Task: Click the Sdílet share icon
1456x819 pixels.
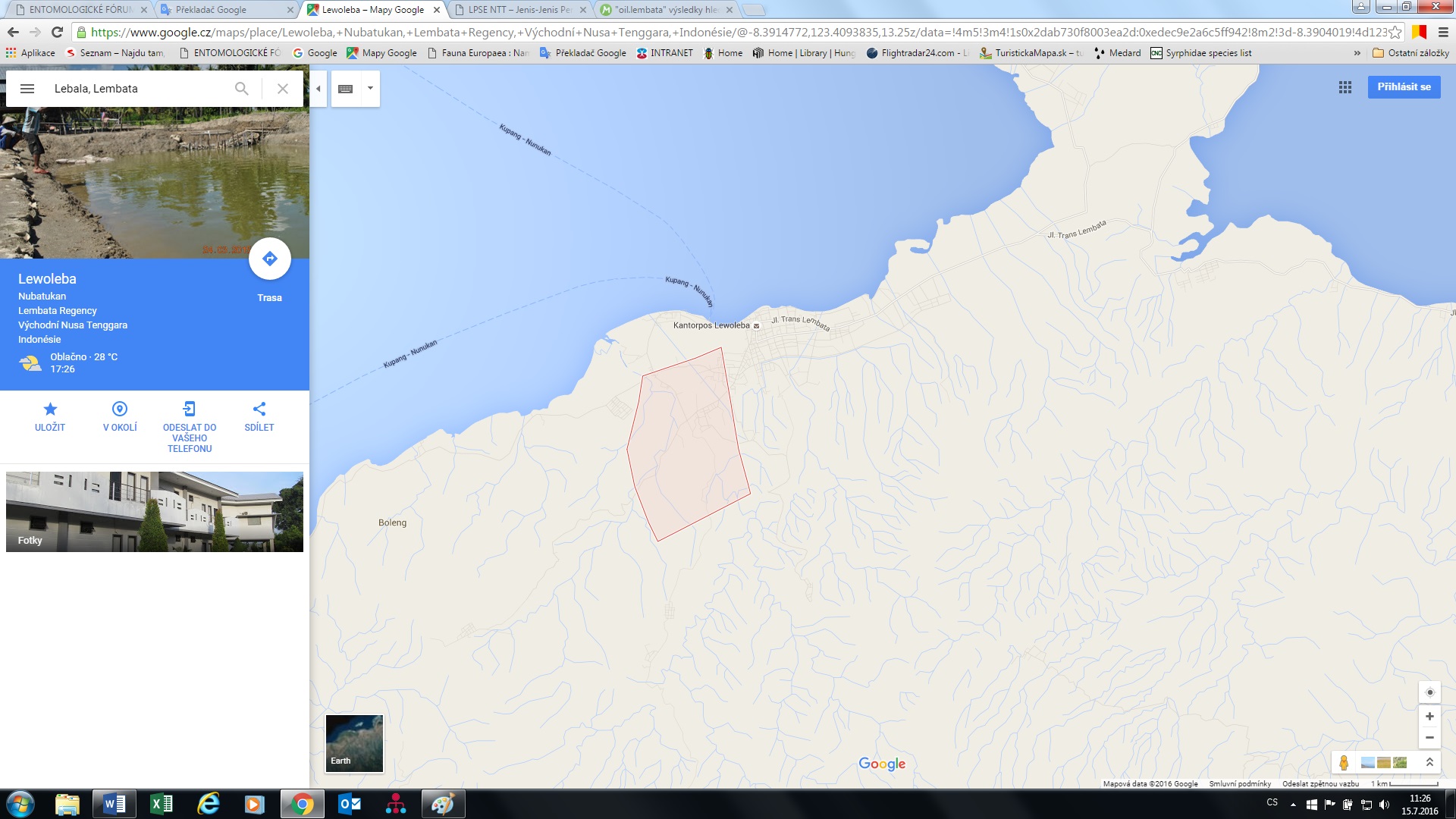Action: tap(259, 409)
